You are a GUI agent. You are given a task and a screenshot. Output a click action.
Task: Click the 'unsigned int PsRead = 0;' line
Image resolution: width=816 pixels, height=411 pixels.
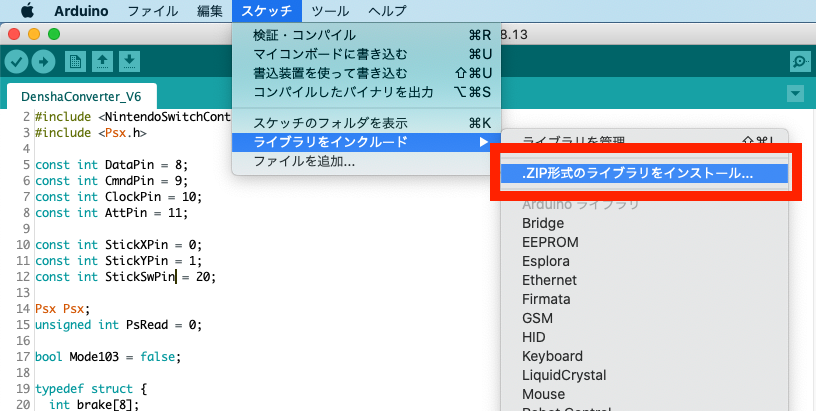coord(118,325)
